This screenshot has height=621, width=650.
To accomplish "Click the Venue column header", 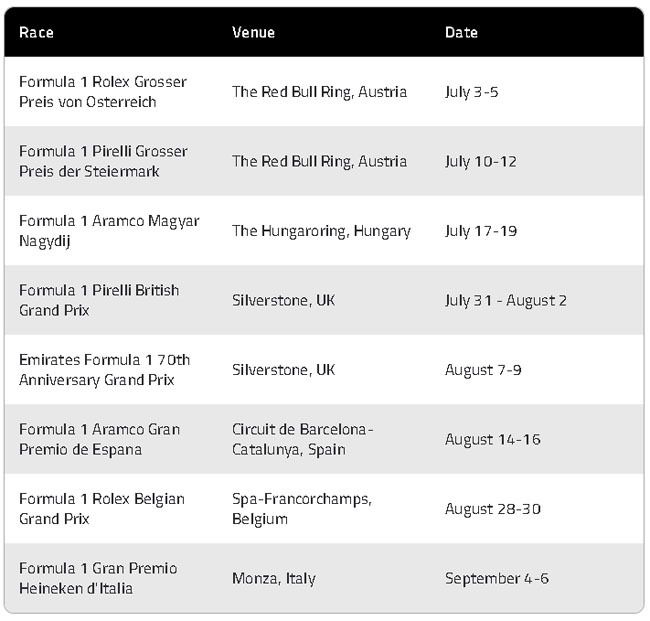I will (253, 32).
